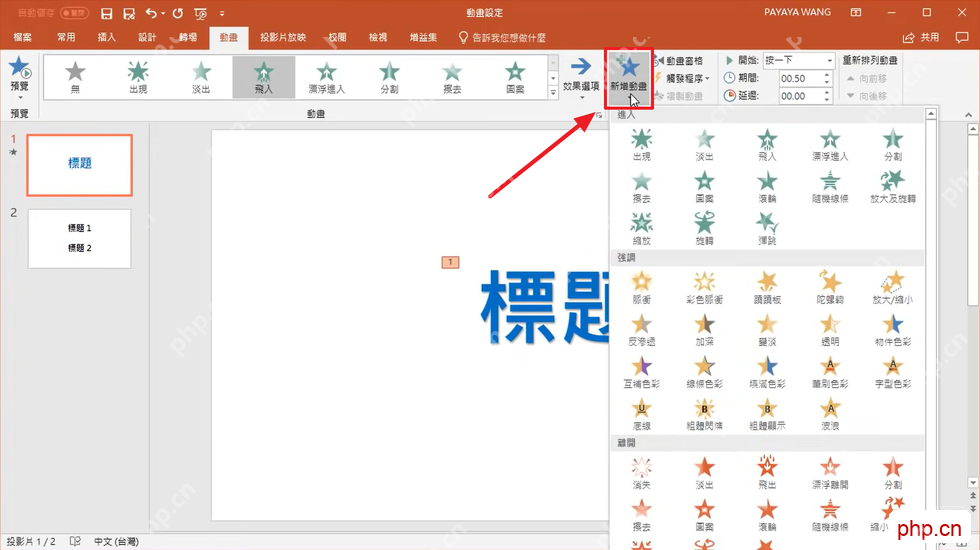Choose 波浪 wave emphasis effect
Screen dimensions: 980x550
pos(830,415)
